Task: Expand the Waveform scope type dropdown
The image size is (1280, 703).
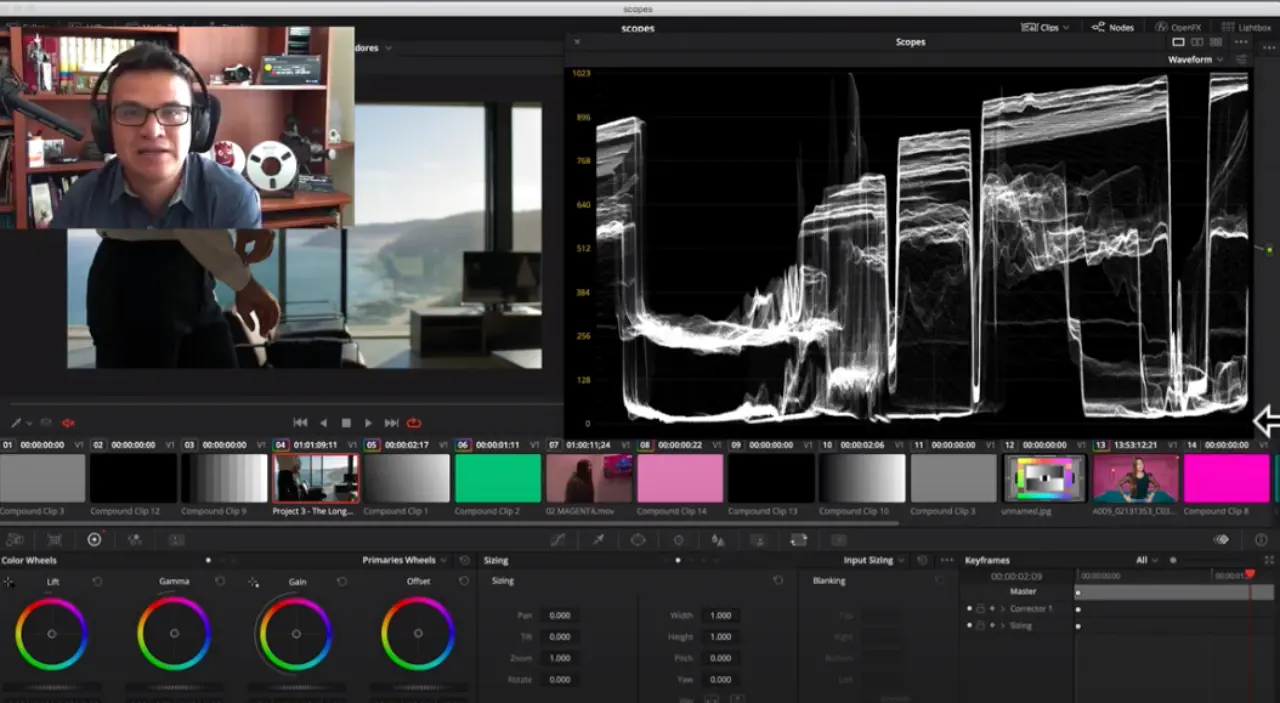Action: click(1195, 60)
